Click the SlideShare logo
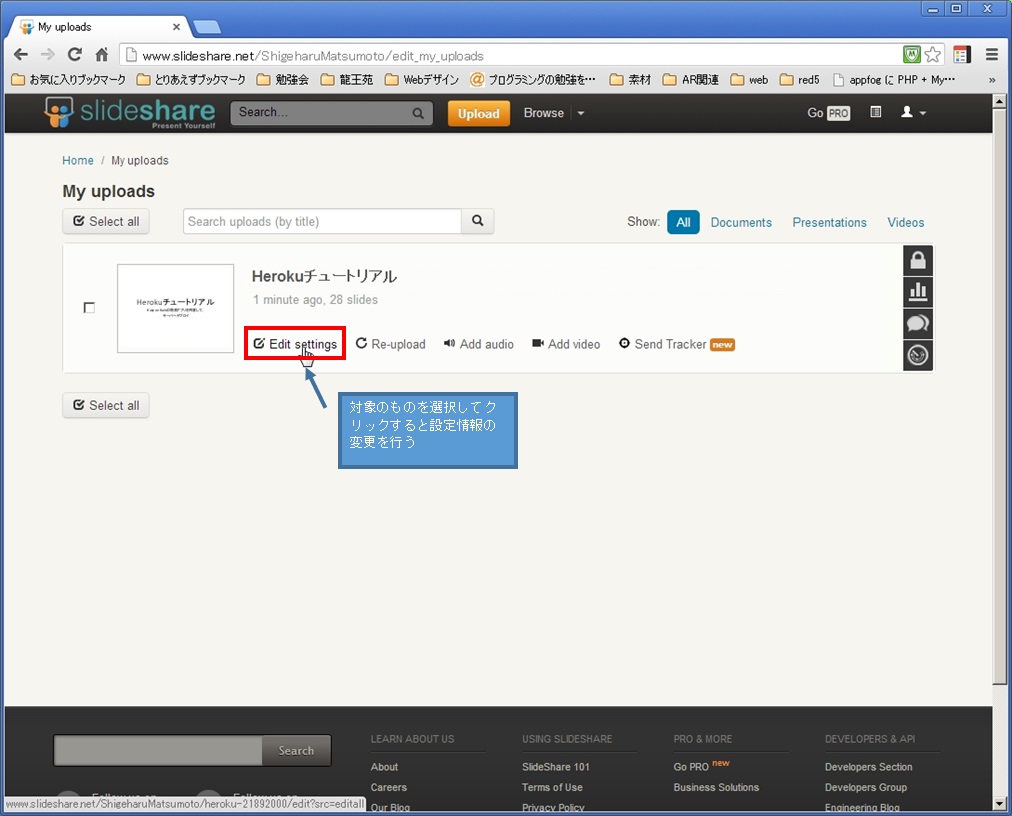This screenshot has width=1012, height=816. 130,113
